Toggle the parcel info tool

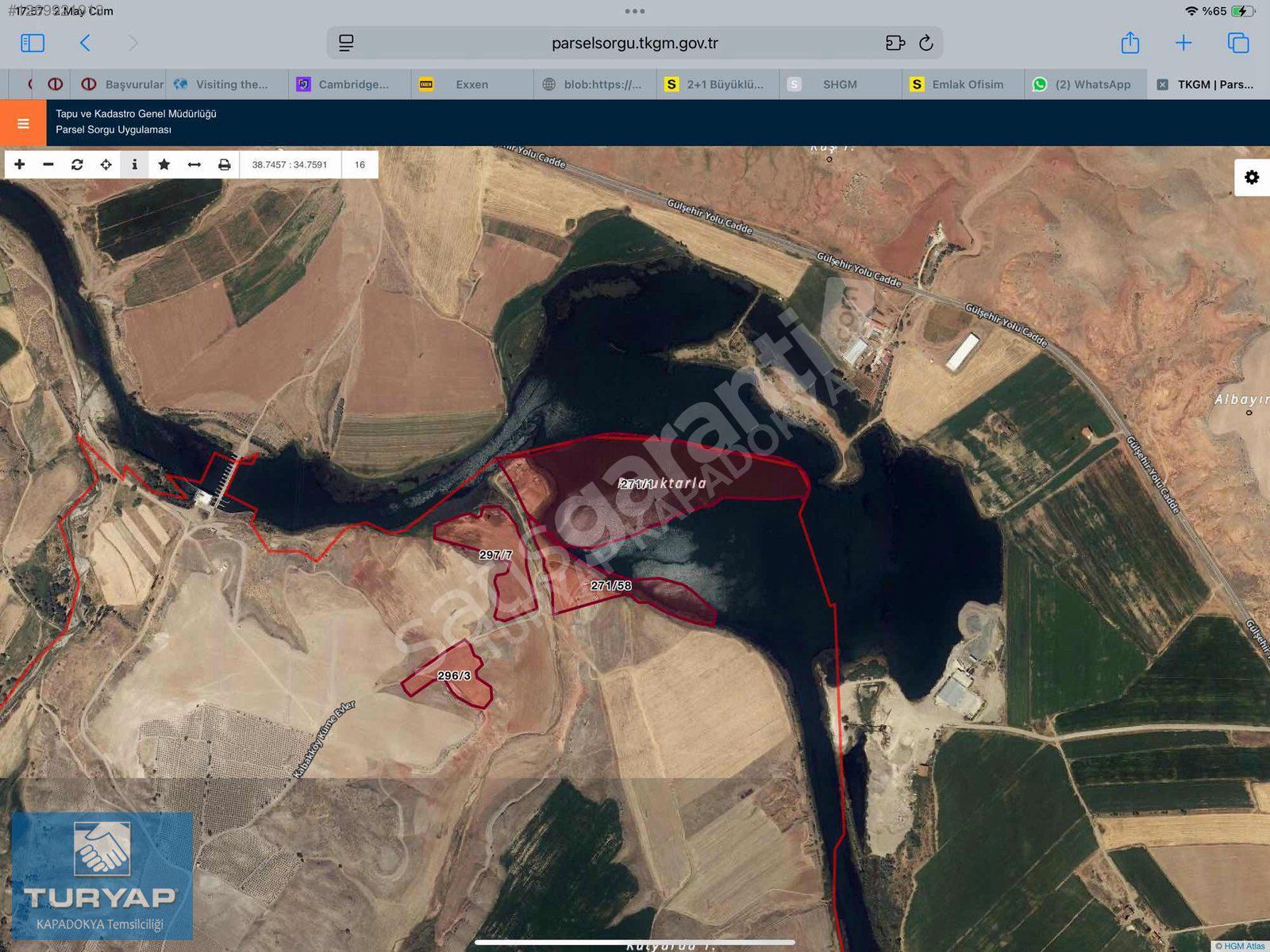[134, 164]
